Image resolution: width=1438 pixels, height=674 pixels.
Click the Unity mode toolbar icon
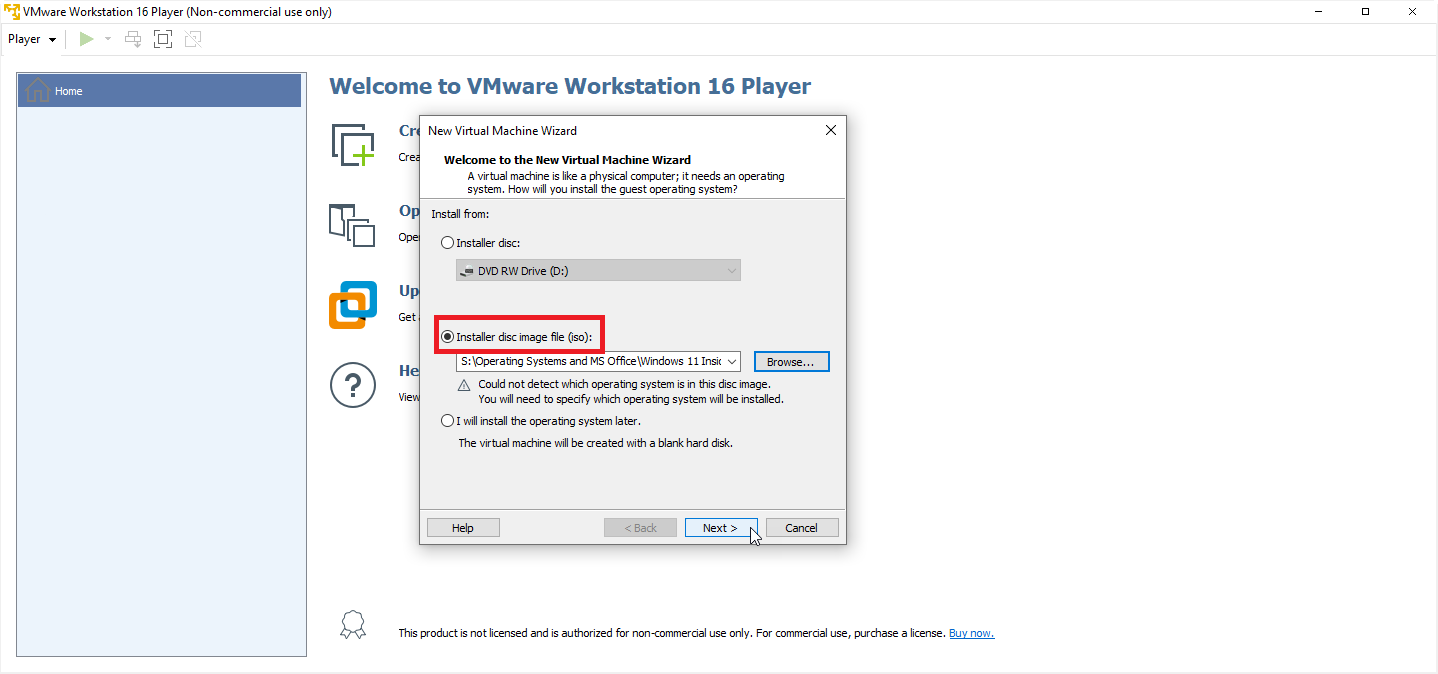pyautogui.click(x=193, y=39)
